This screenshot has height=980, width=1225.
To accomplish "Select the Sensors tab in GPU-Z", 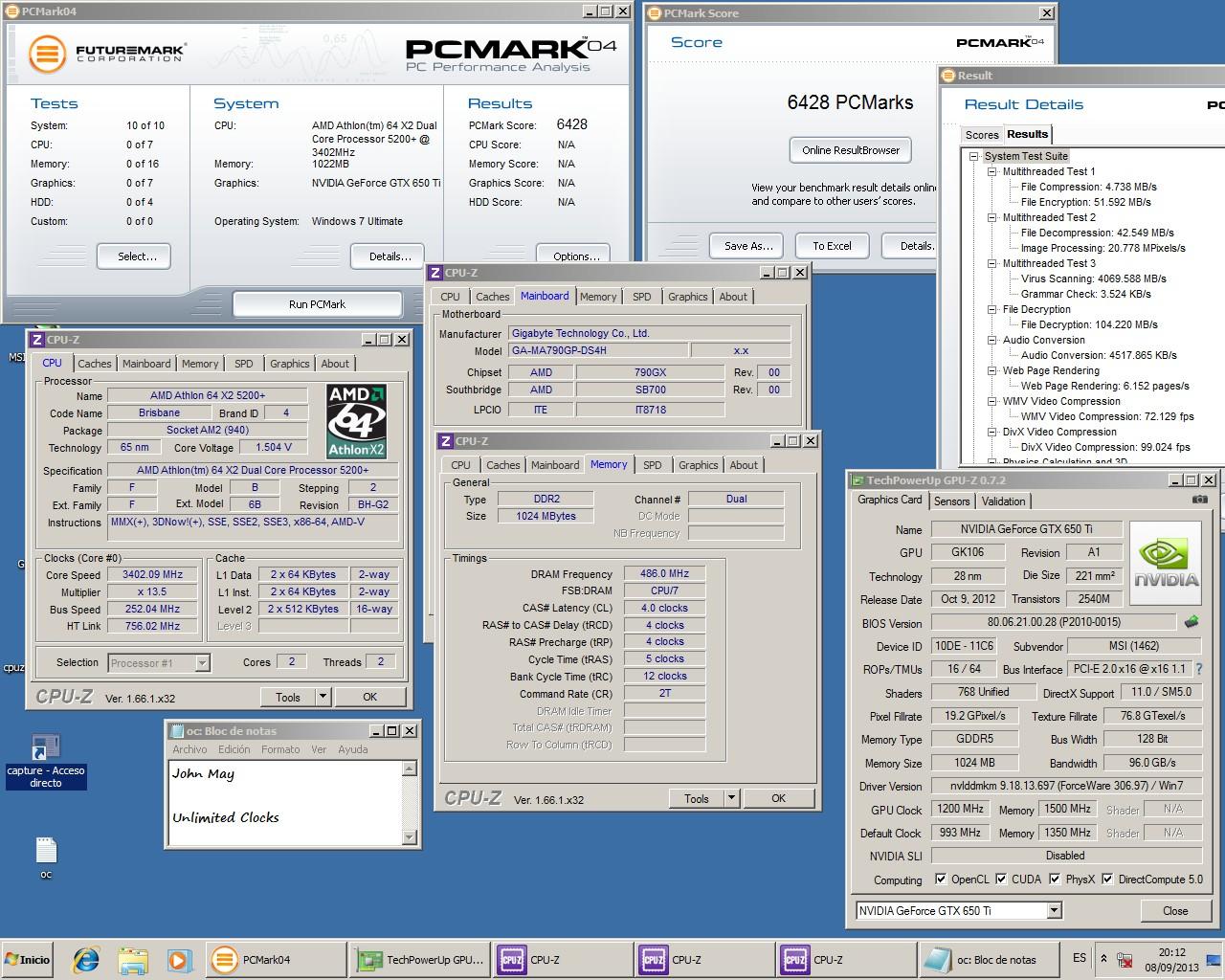I will tap(951, 501).
